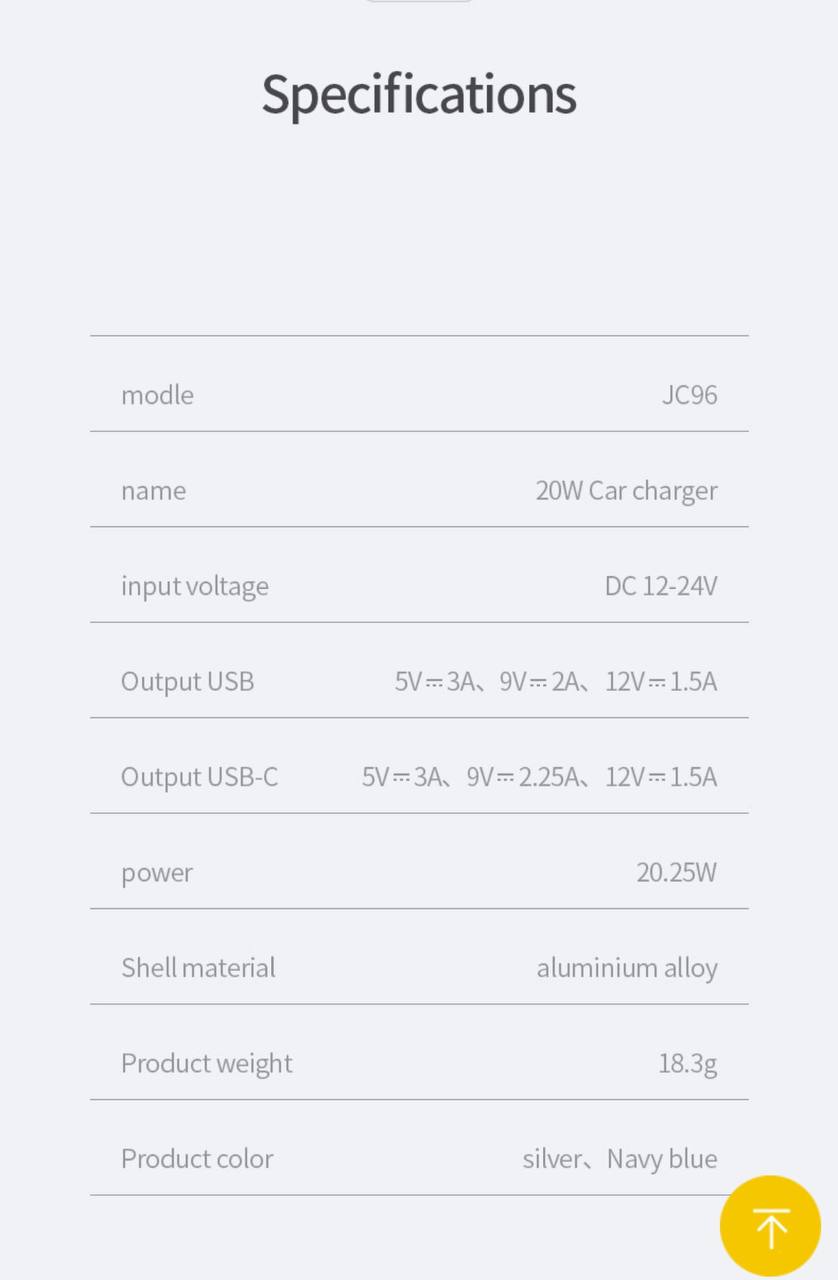Screen dimensions: 838x1280
Task: Click the Output USB label
Action: pos(187,682)
